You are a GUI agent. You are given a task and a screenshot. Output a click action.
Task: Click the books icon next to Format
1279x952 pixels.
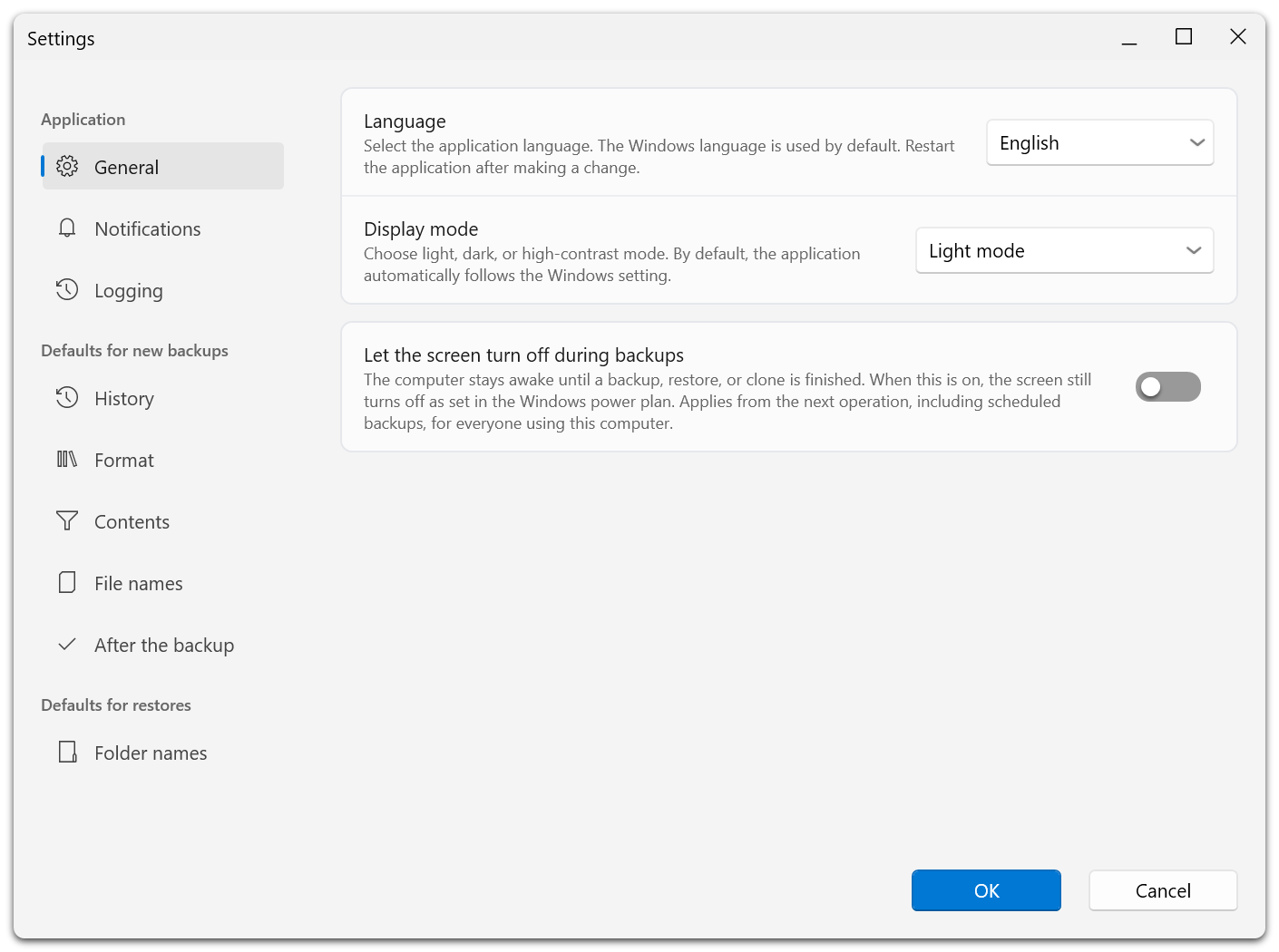click(67, 459)
